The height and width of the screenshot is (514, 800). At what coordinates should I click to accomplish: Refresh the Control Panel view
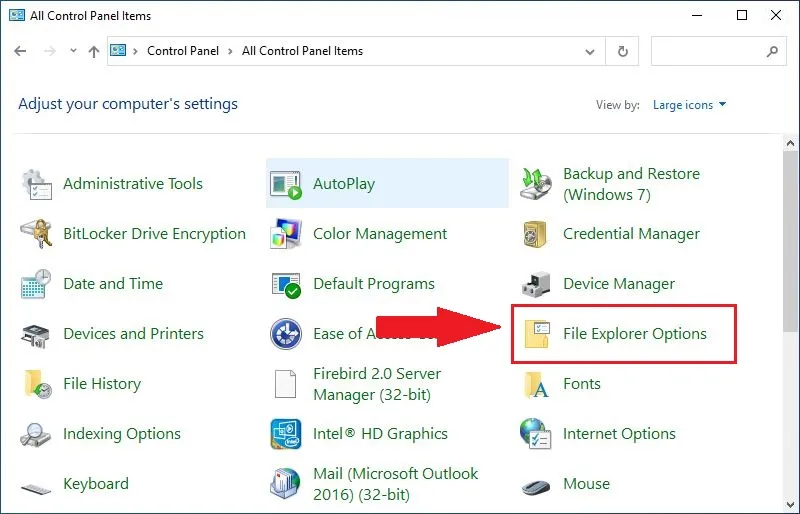click(x=622, y=51)
